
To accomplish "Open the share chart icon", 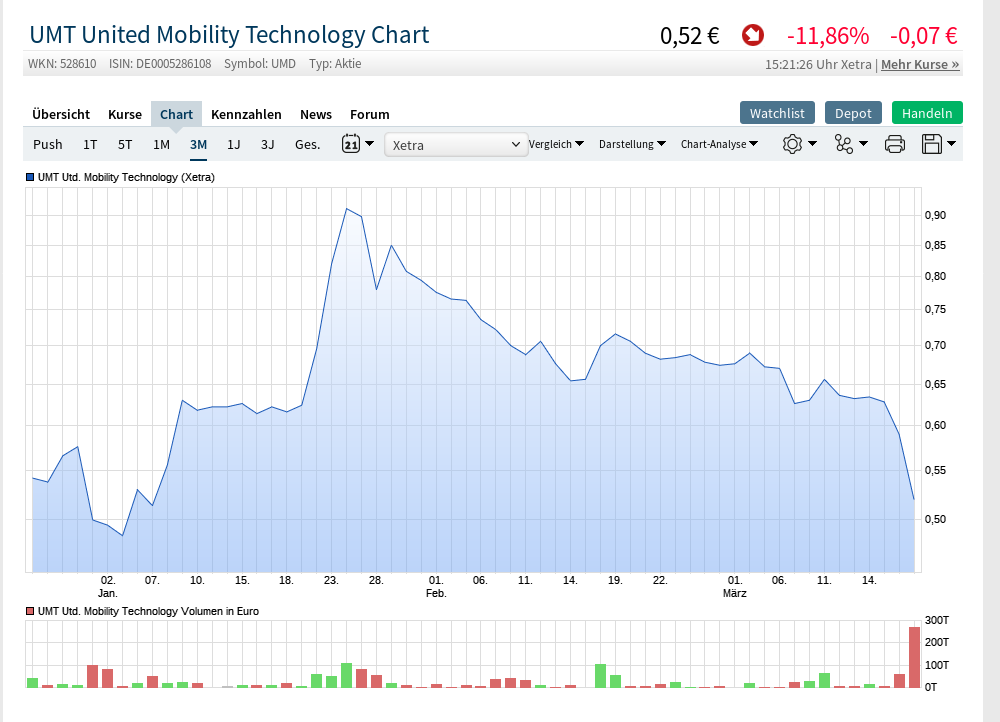I will [843, 144].
